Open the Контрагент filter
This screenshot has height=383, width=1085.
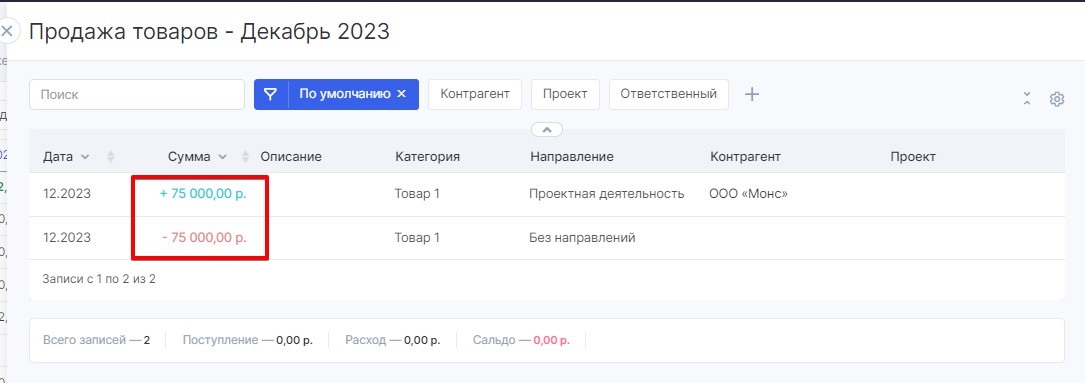pos(475,94)
